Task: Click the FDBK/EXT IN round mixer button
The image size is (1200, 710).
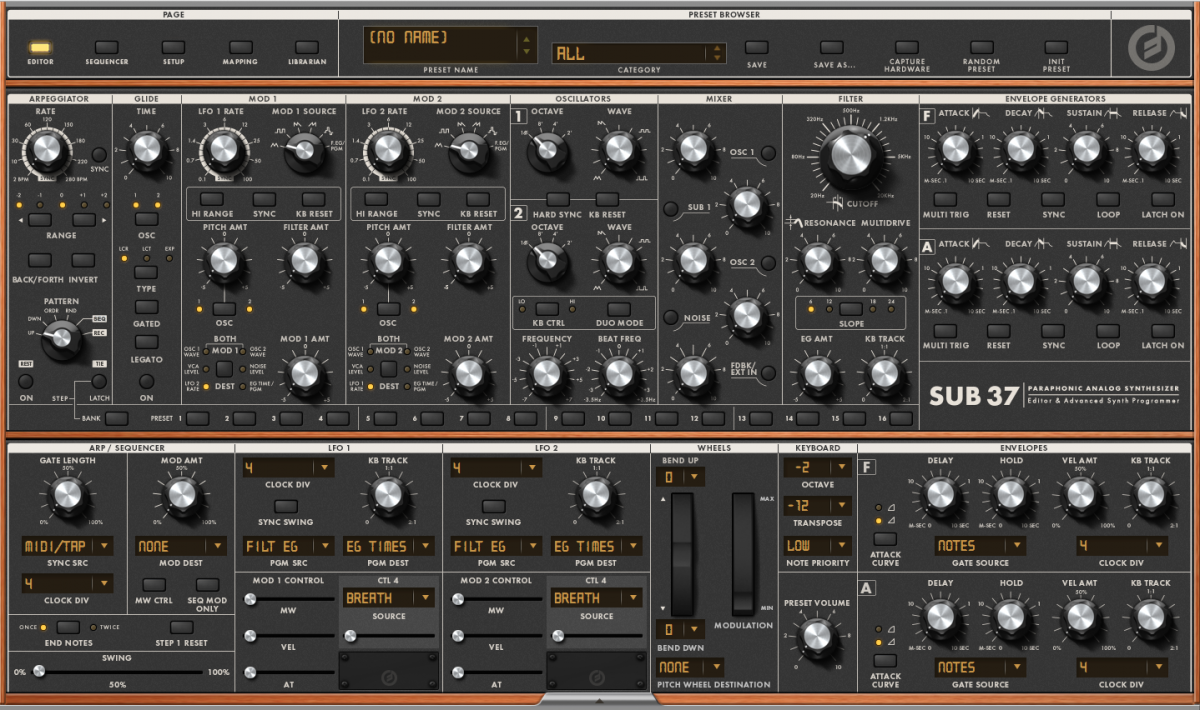Action: [768, 374]
